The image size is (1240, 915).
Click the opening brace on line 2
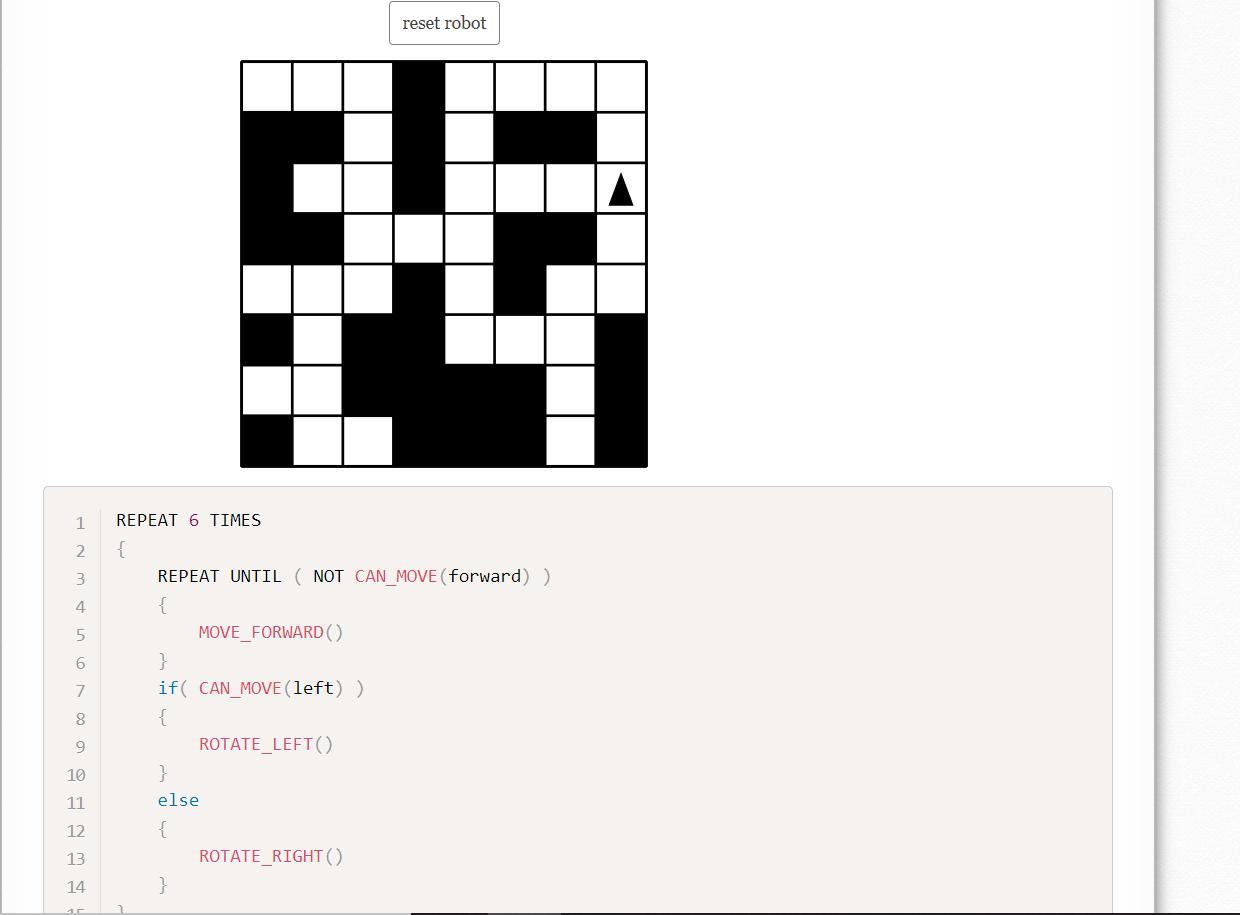(x=121, y=548)
